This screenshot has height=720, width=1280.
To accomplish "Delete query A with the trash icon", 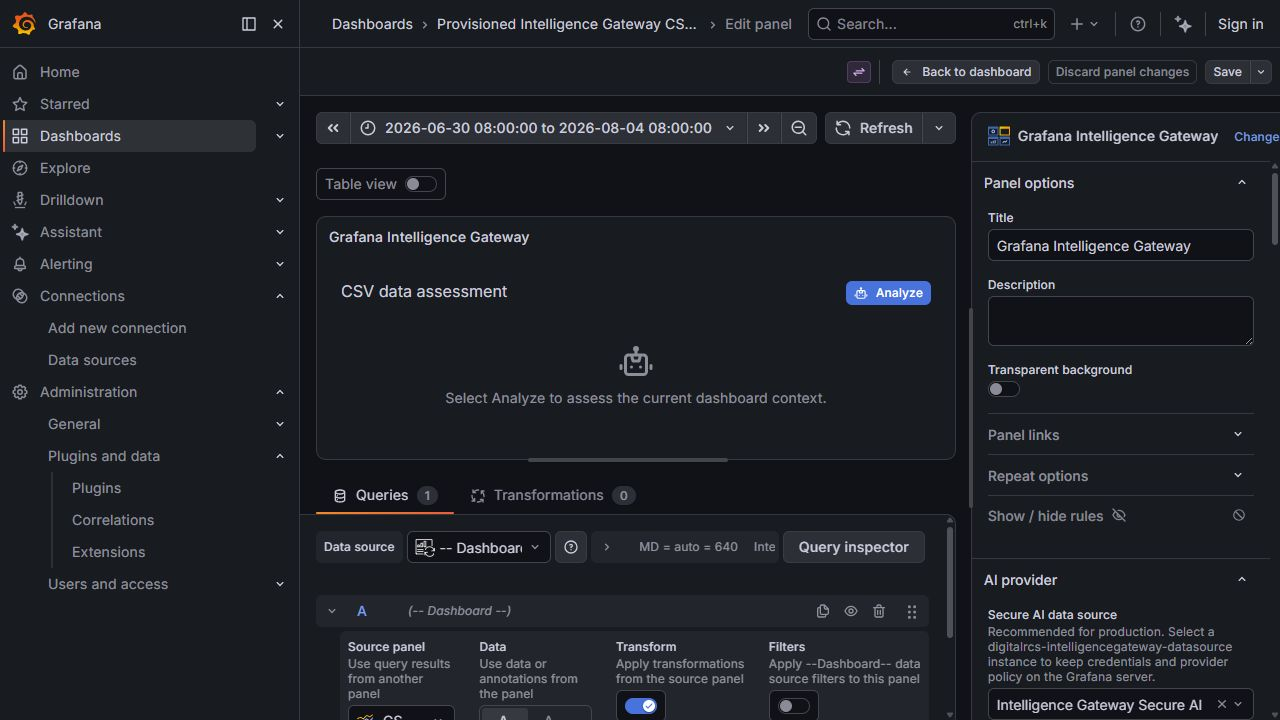I will (879, 611).
